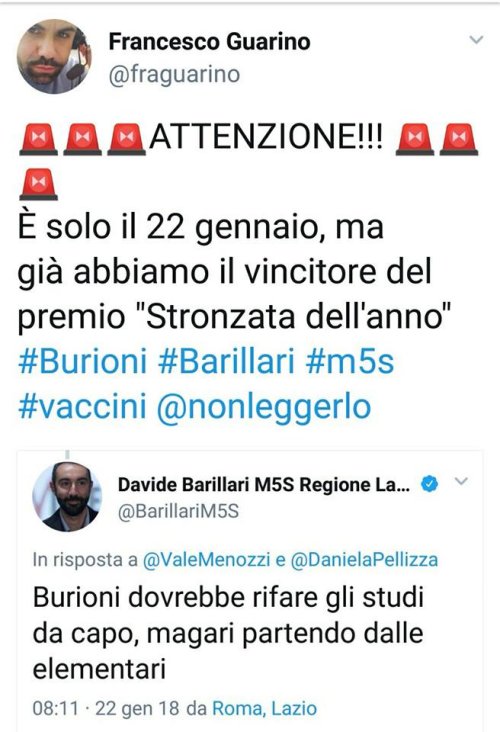Expand the quoted tweet options chevron

[461, 481]
